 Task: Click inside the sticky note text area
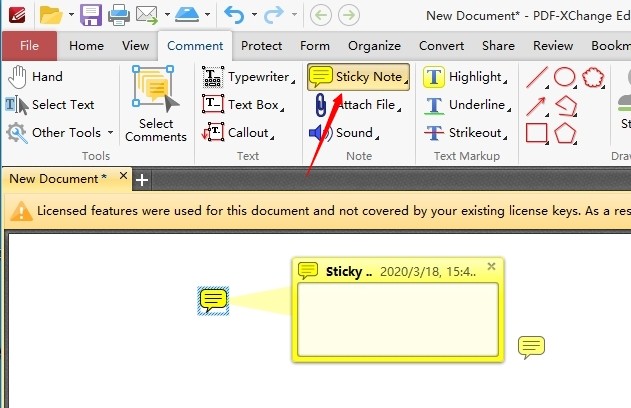click(398, 319)
